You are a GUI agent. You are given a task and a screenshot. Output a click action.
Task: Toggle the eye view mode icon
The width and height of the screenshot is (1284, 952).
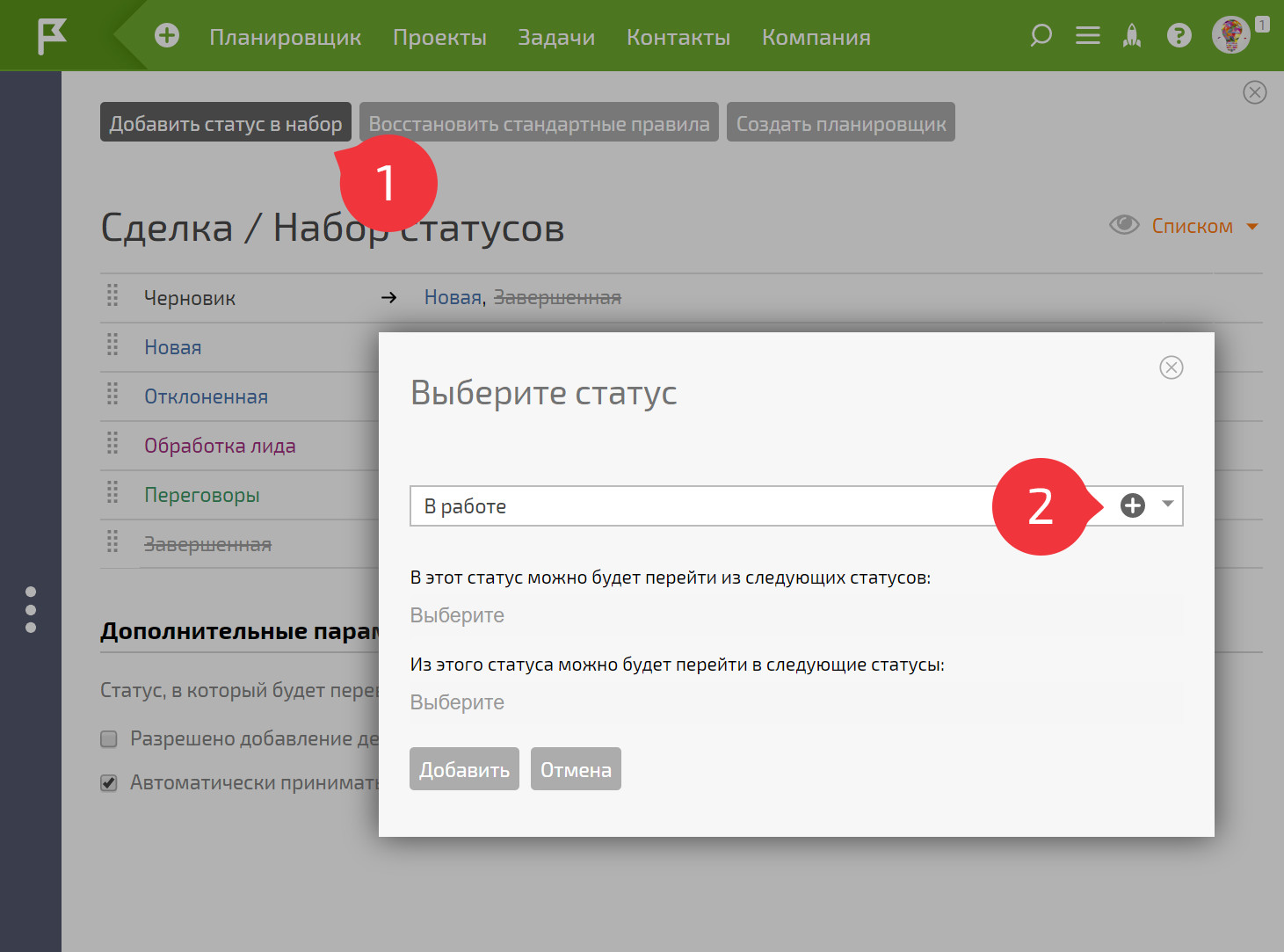[x=1124, y=225]
